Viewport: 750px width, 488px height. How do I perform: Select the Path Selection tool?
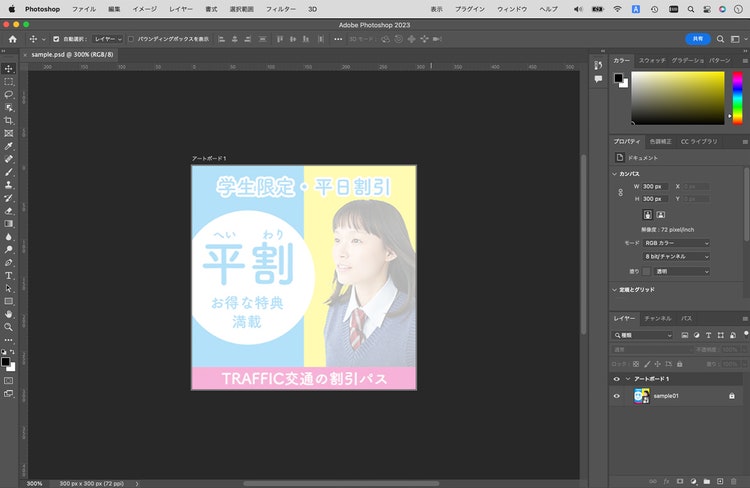pos(9,288)
